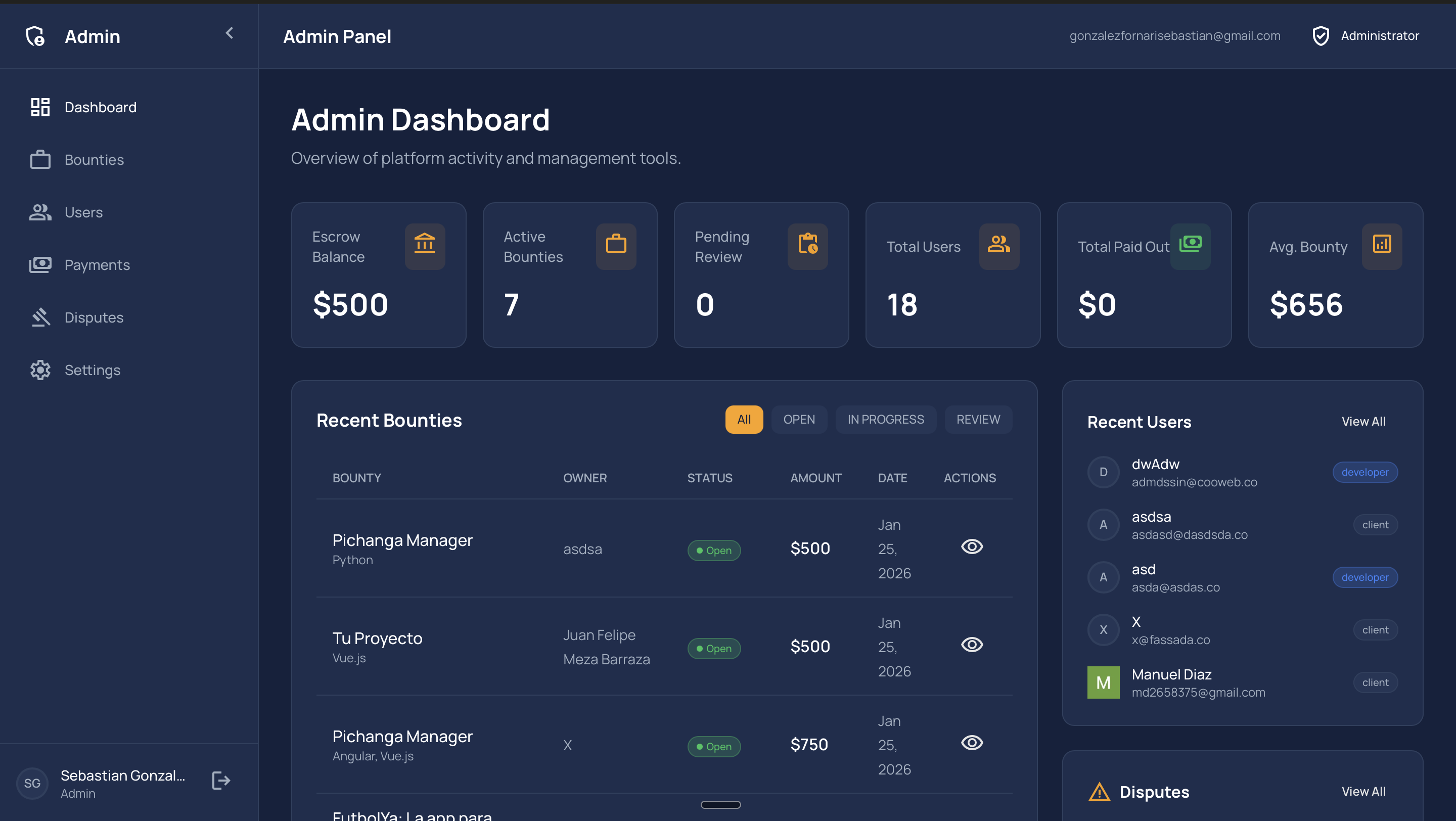Click View All in the Disputes panel
Image resolution: width=1456 pixels, height=821 pixels.
click(x=1363, y=791)
